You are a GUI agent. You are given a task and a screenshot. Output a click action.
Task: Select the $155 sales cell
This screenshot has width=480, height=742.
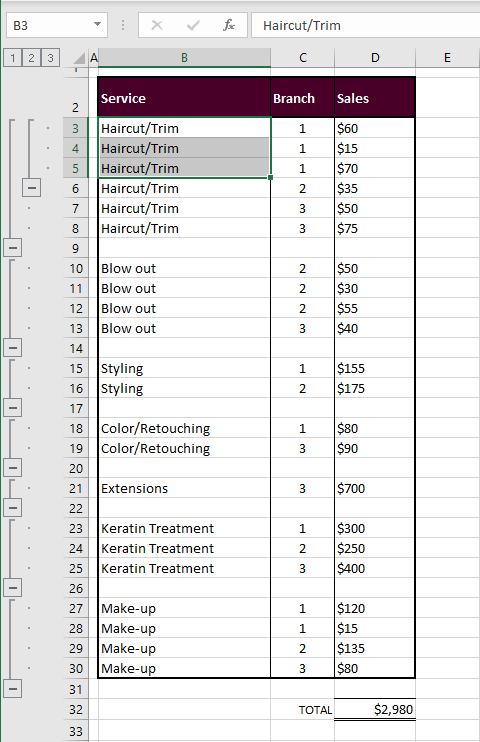point(375,368)
